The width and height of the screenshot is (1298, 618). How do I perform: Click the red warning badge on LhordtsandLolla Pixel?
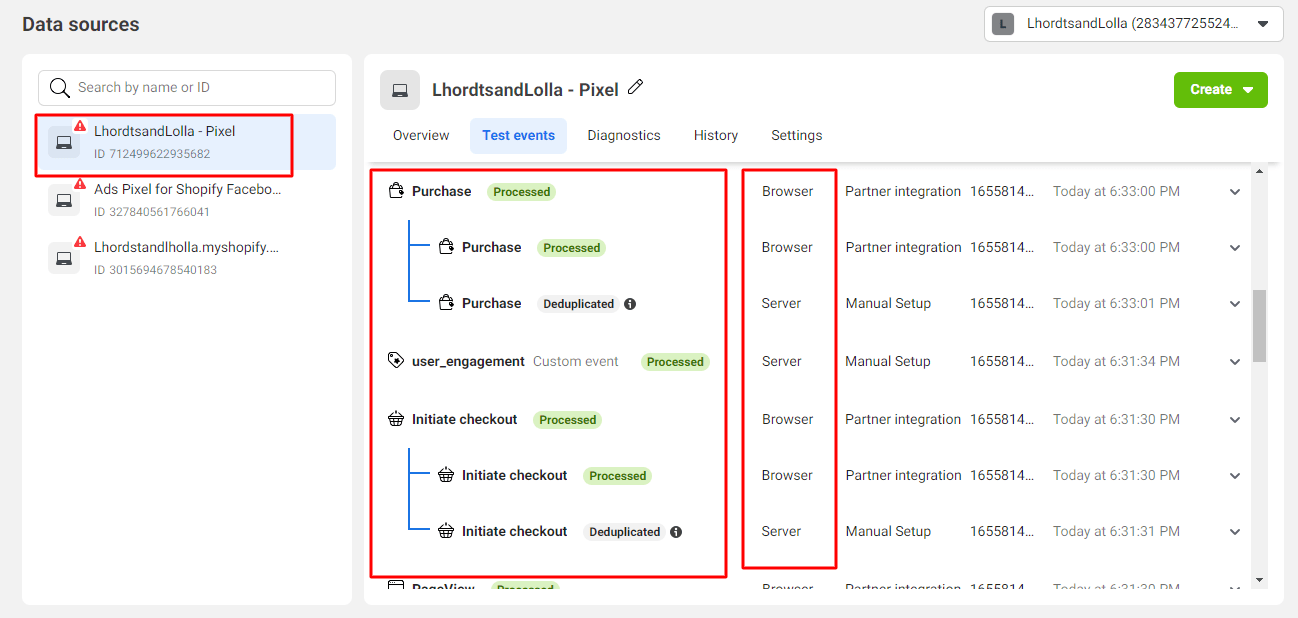coord(80,126)
